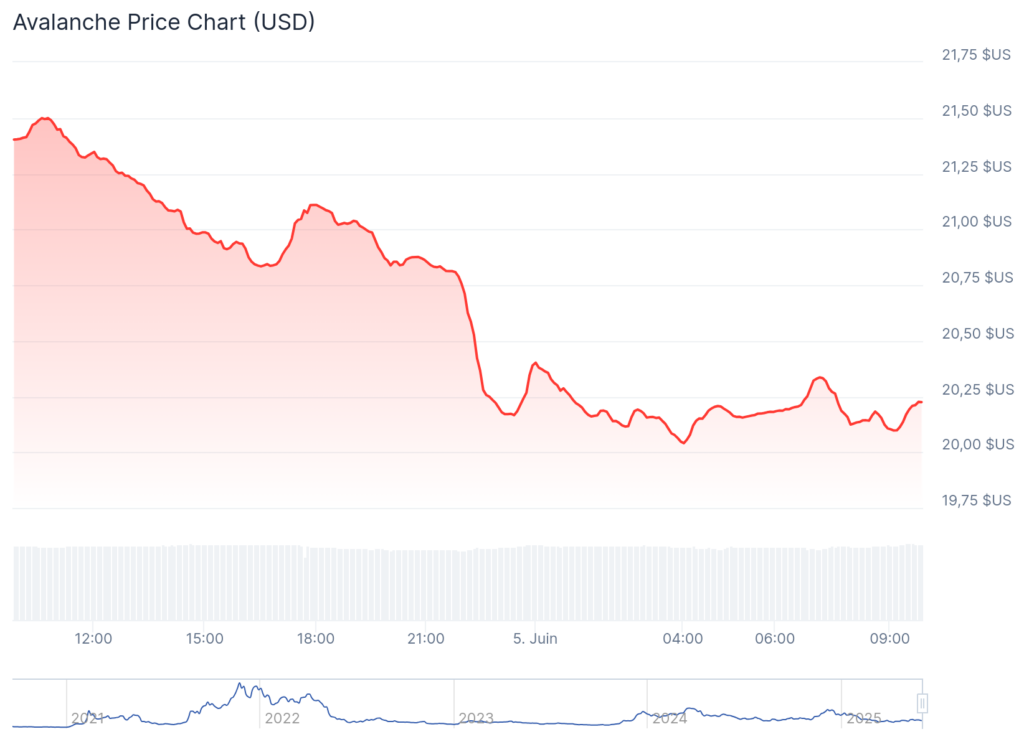The image size is (1024, 747).
Task: Jump to 2023 in the navigator timeline
Action: (476, 718)
